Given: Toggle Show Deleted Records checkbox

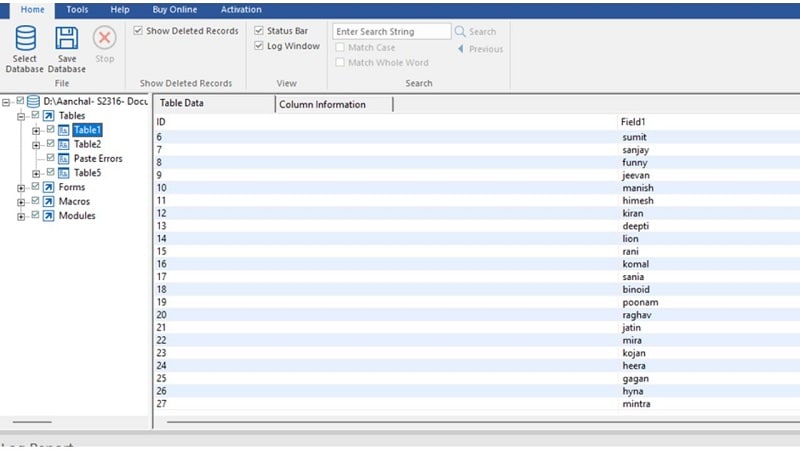Looking at the screenshot, I should click(x=138, y=31).
